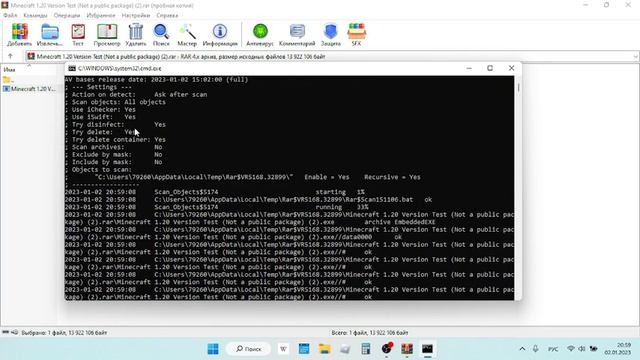Open the Справка menu
Image resolution: width=640 pixels, height=360 pixels.
[x=167, y=16]
